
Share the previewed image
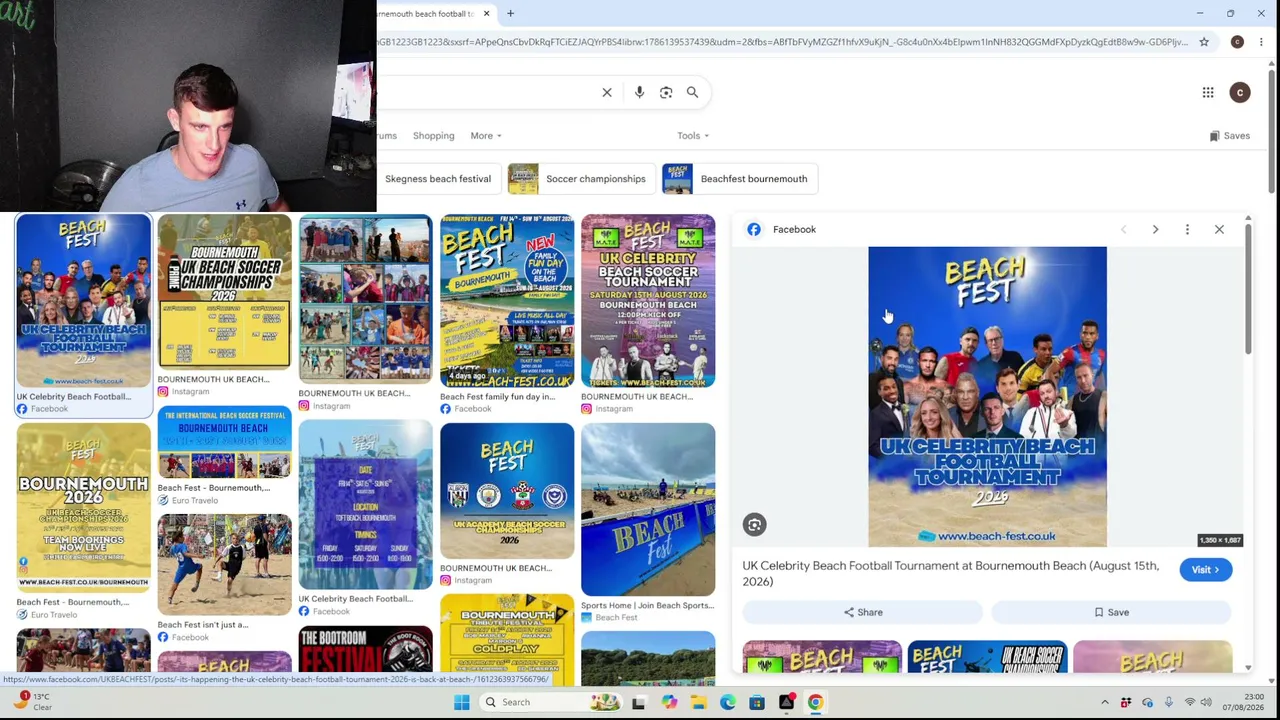(862, 612)
